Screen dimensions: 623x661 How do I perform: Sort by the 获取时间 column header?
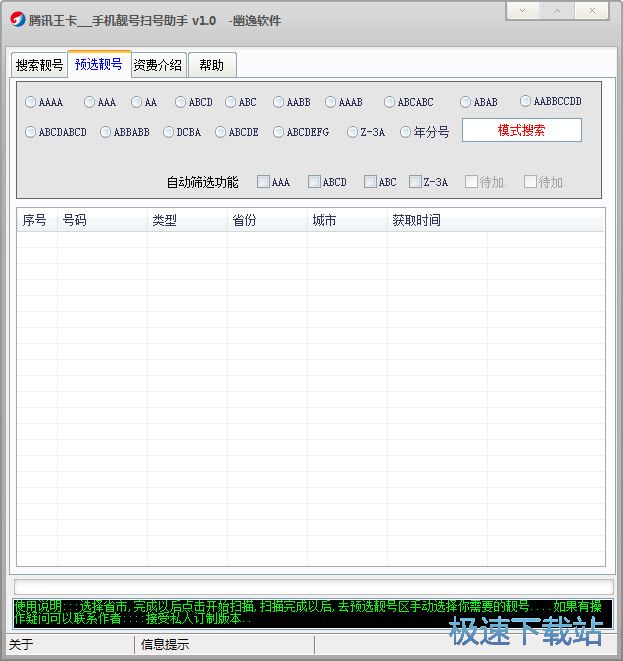[x=438, y=220]
